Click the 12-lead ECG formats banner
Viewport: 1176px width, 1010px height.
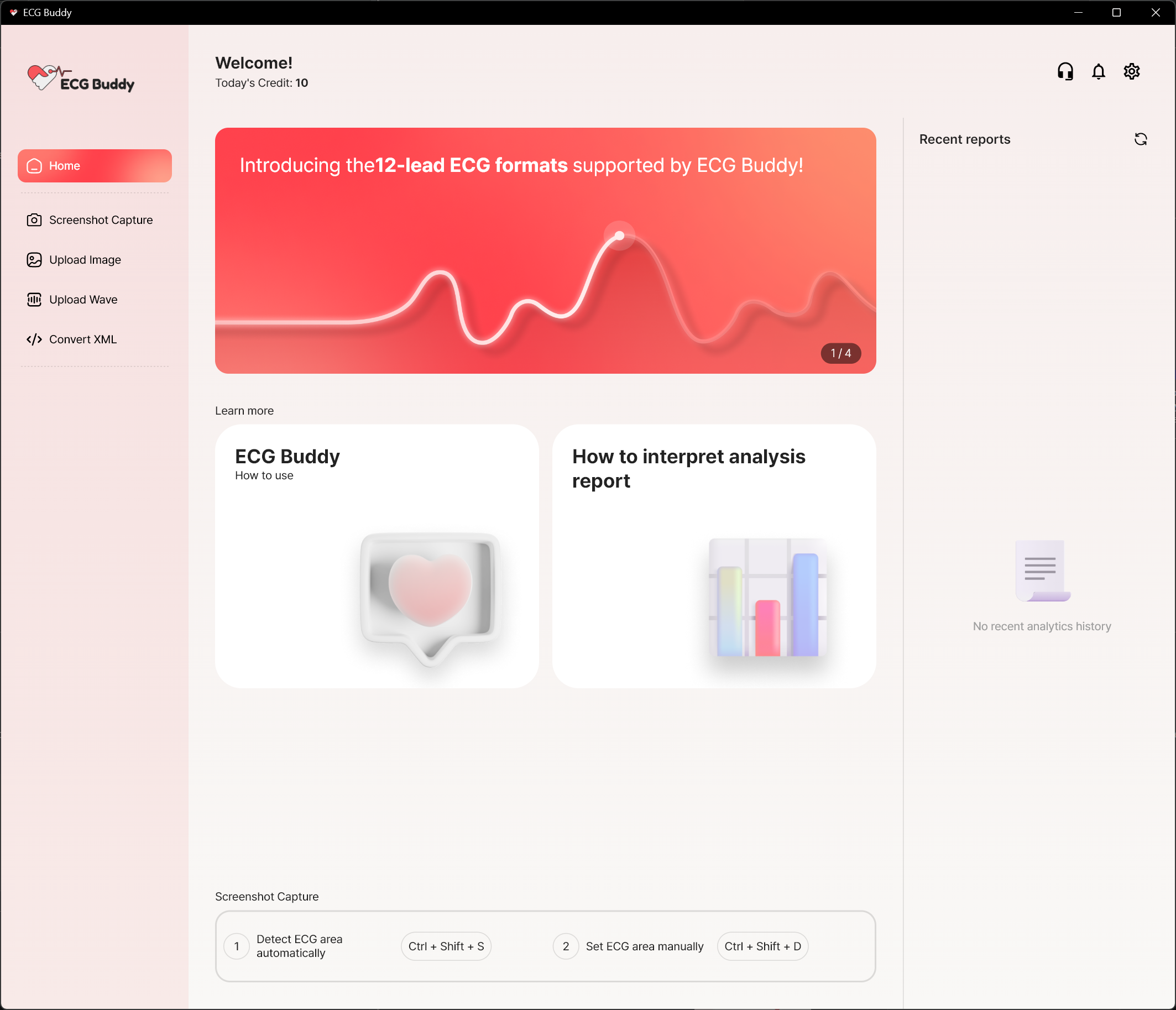(545, 251)
